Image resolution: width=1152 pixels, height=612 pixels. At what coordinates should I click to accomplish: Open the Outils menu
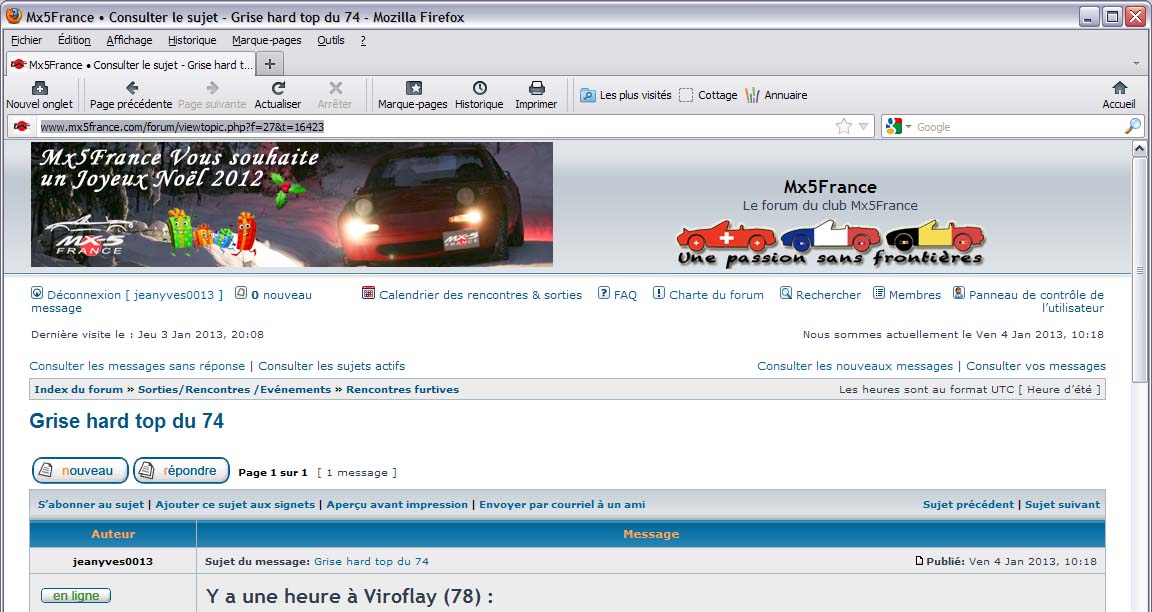(x=330, y=40)
